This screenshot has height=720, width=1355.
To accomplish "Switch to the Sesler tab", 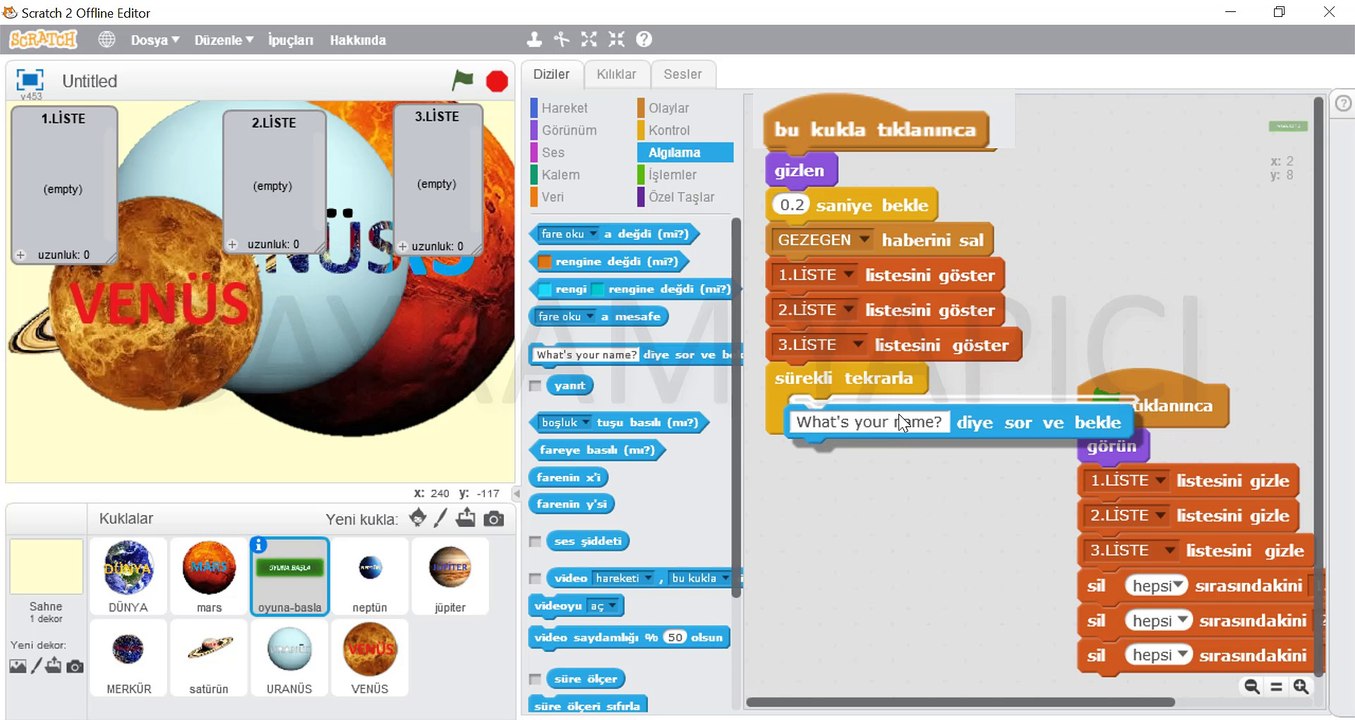I will [683, 74].
